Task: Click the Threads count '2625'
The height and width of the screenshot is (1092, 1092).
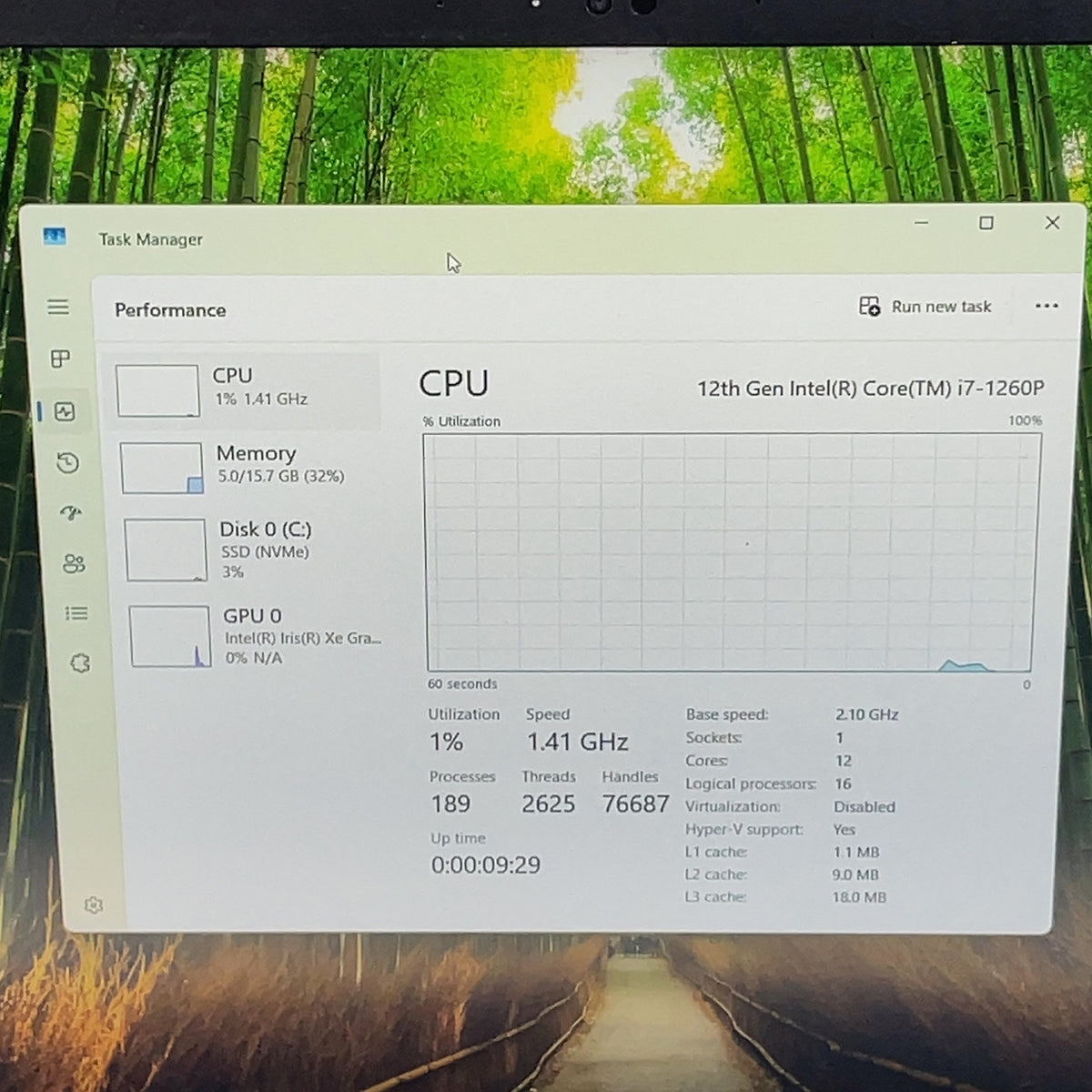Action: [x=548, y=804]
